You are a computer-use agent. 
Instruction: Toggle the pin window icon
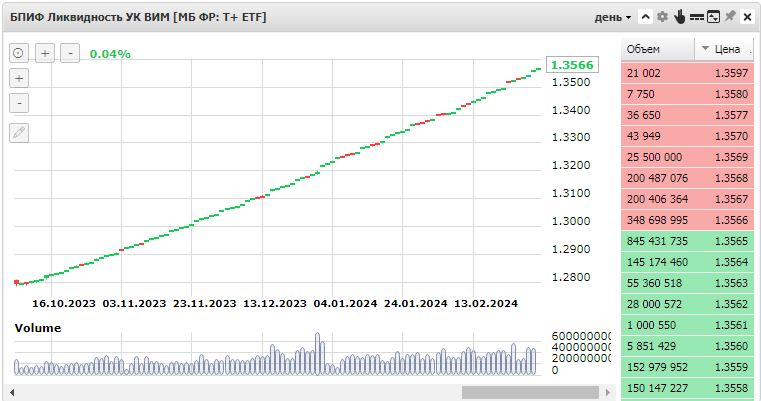tap(730, 17)
